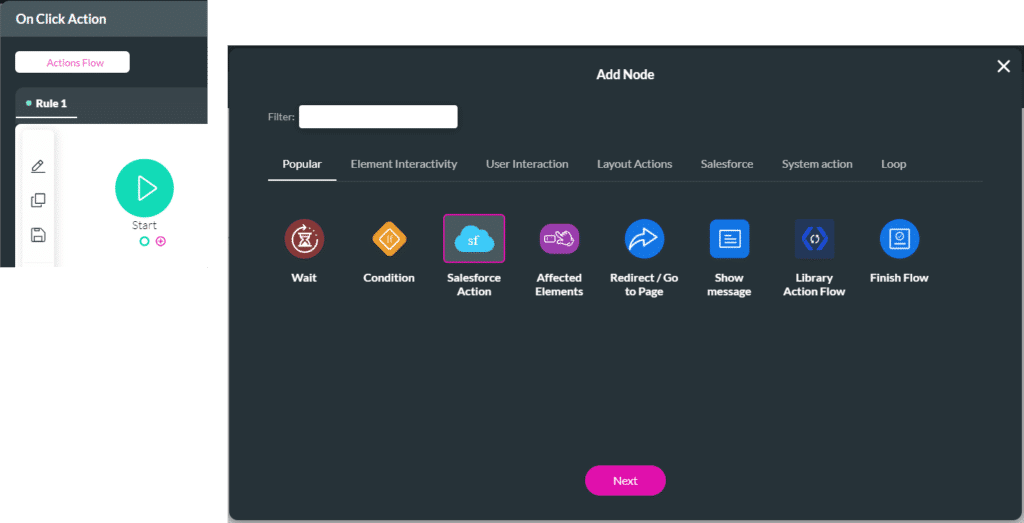Switch to the System action tab

[817, 165]
